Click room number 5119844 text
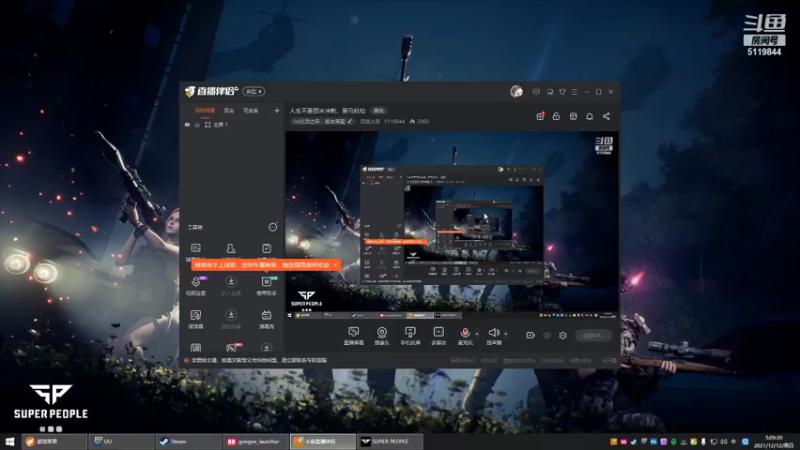Screen dimensions: 800x450 tap(394, 121)
